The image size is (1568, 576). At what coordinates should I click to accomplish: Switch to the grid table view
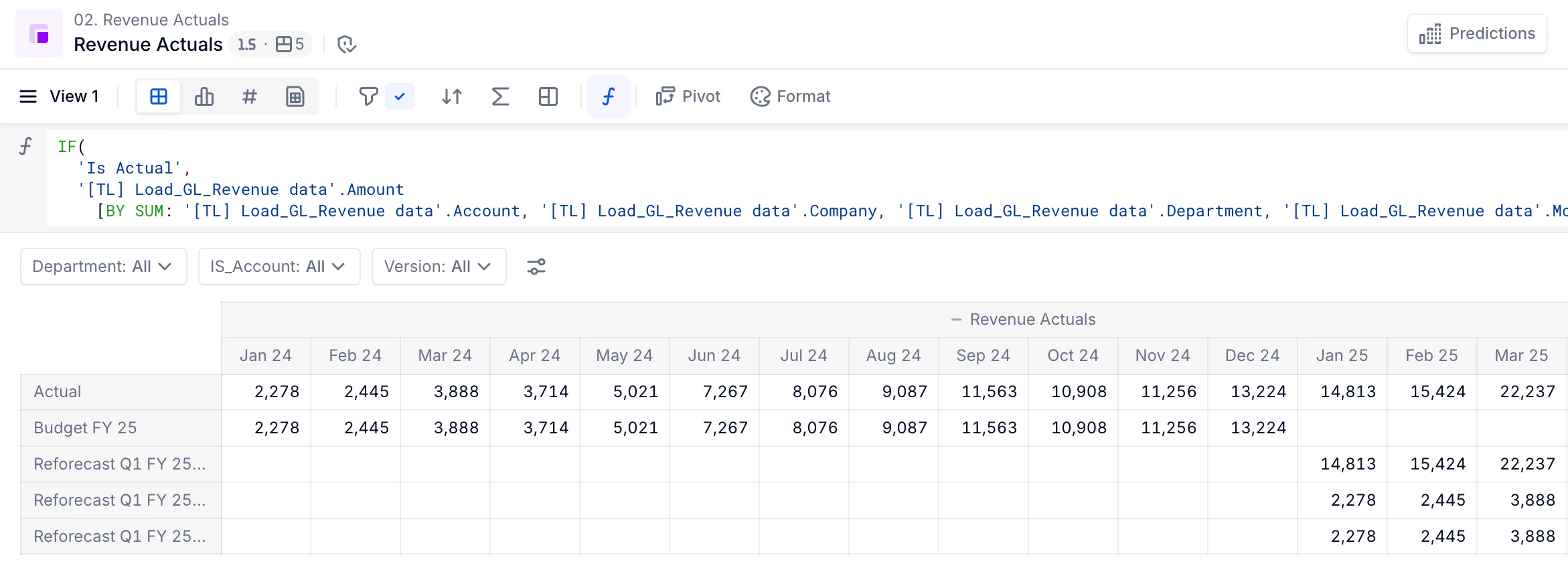pos(159,96)
